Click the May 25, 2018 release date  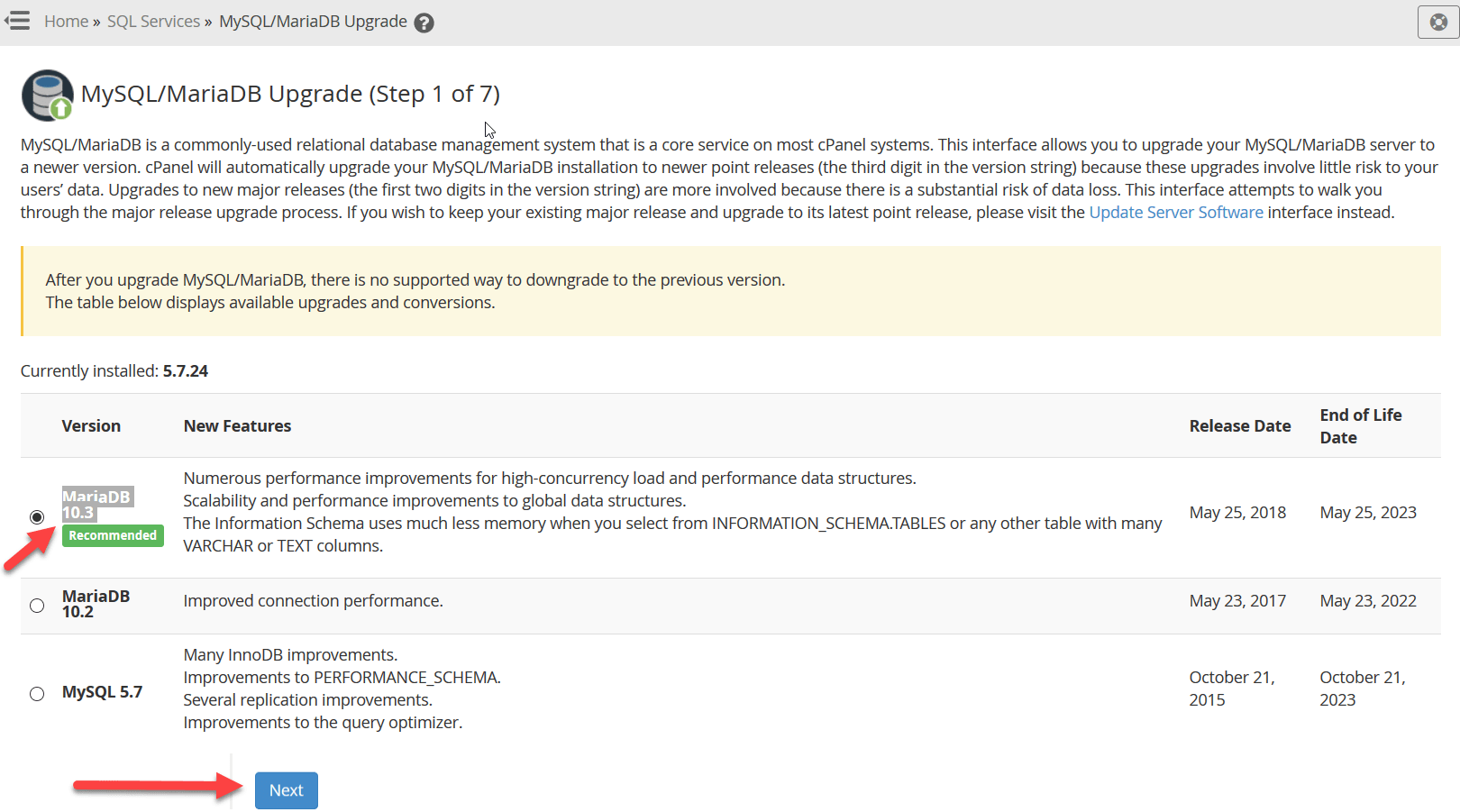(1237, 513)
